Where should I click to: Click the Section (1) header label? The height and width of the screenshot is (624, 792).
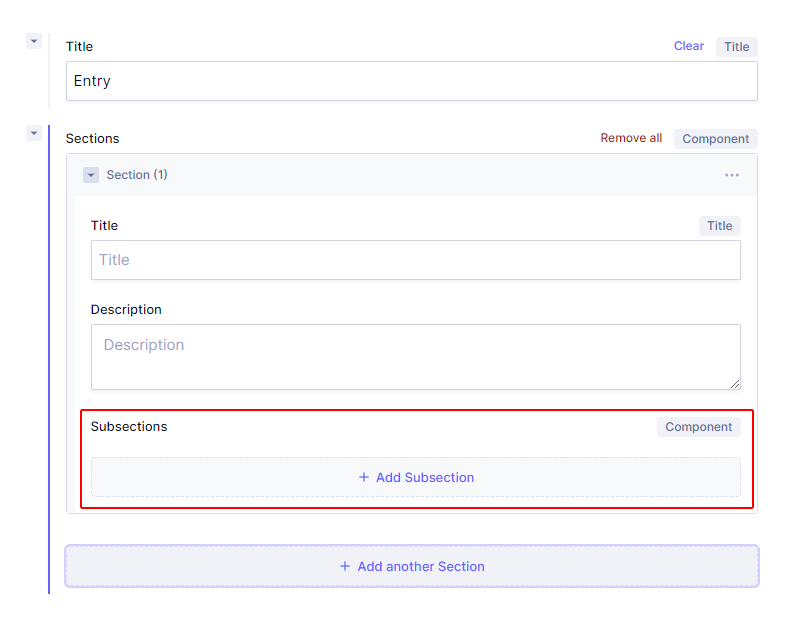click(x=137, y=175)
